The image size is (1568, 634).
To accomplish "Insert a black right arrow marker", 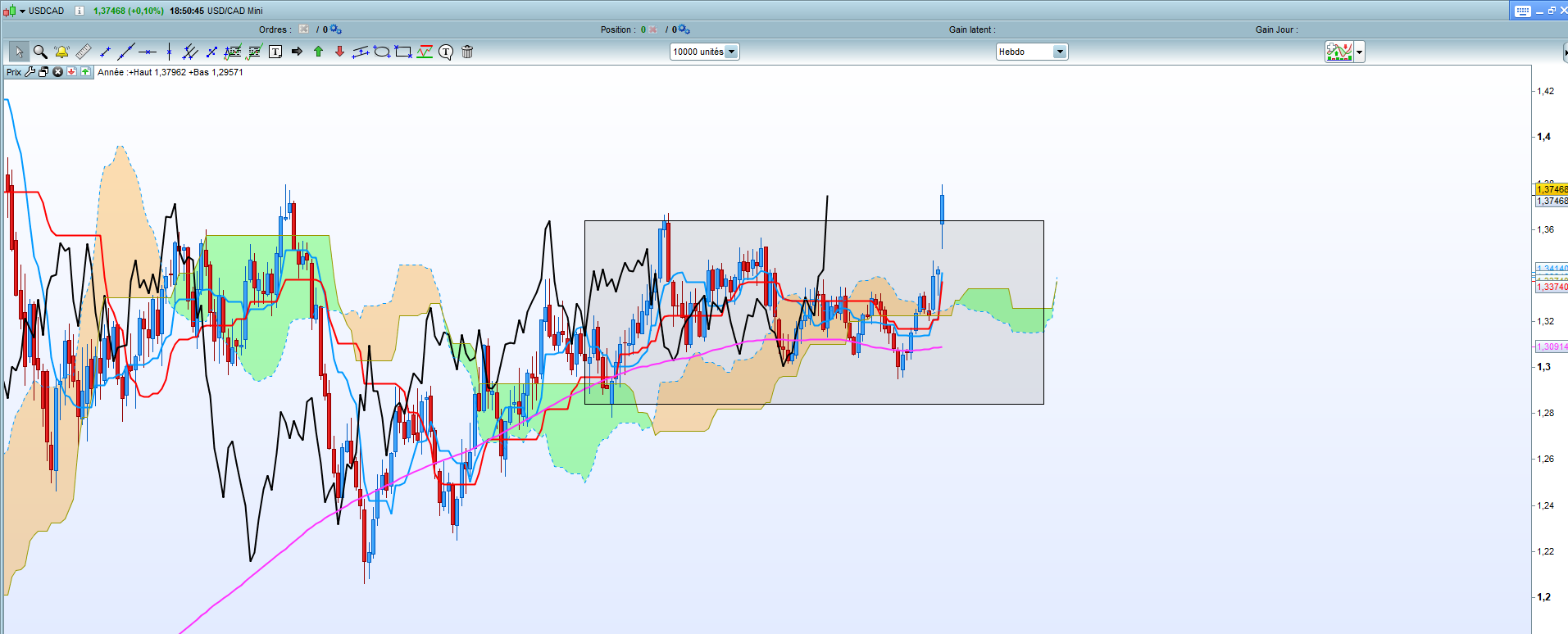I will pos(297,52).
